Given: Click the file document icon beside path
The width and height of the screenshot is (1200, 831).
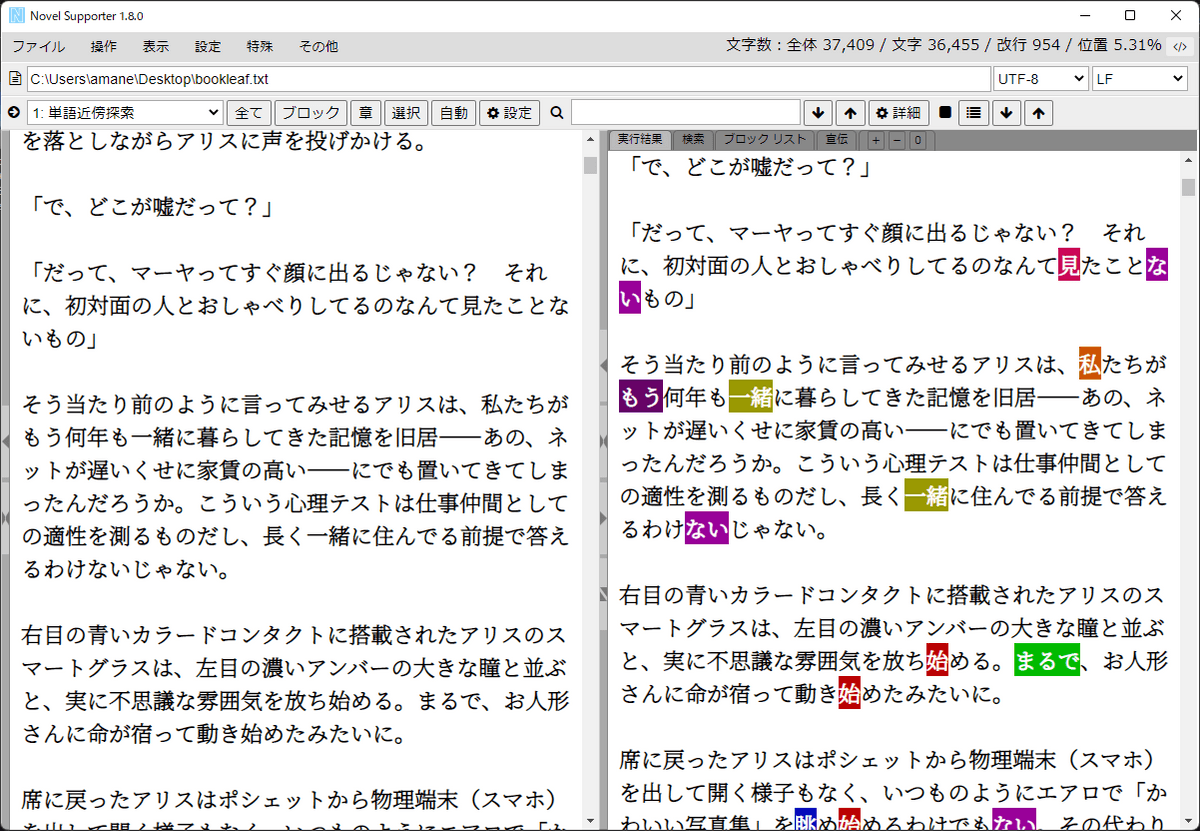Looking at the screenshot, I should click(15, 79).
